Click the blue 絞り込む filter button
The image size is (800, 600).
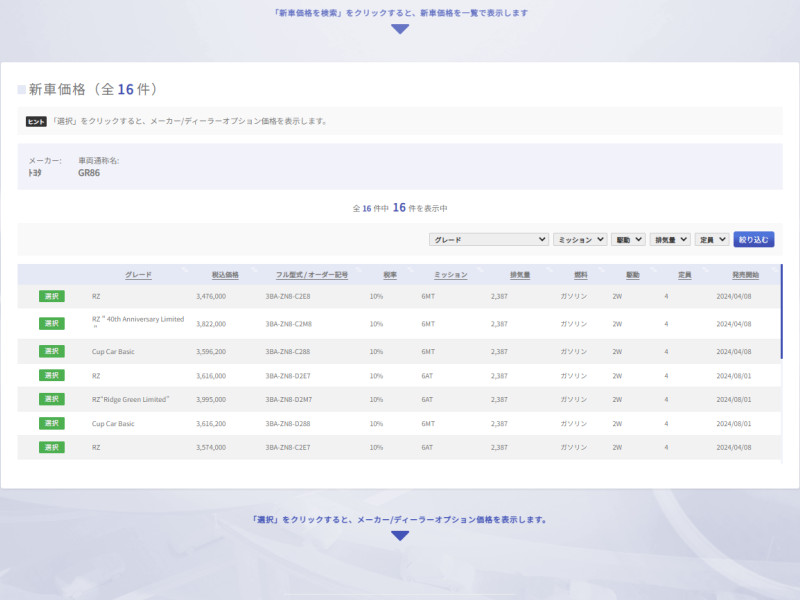pos(754,239)
